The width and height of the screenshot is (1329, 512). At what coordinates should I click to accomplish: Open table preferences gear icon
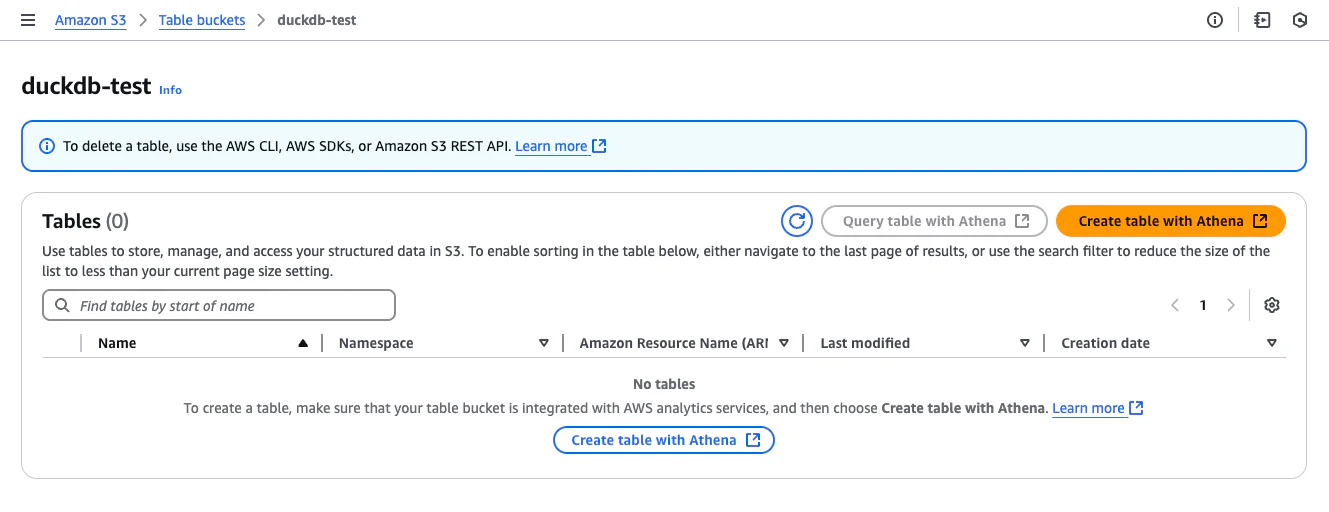(1272, 305)
